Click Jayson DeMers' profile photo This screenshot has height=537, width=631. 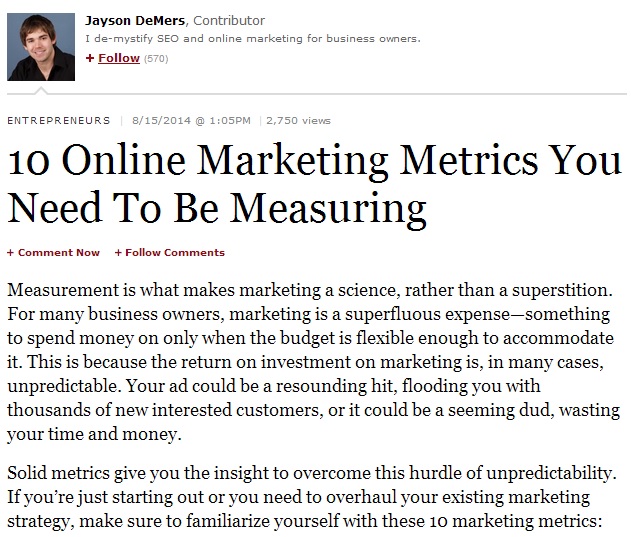[41, 47]
